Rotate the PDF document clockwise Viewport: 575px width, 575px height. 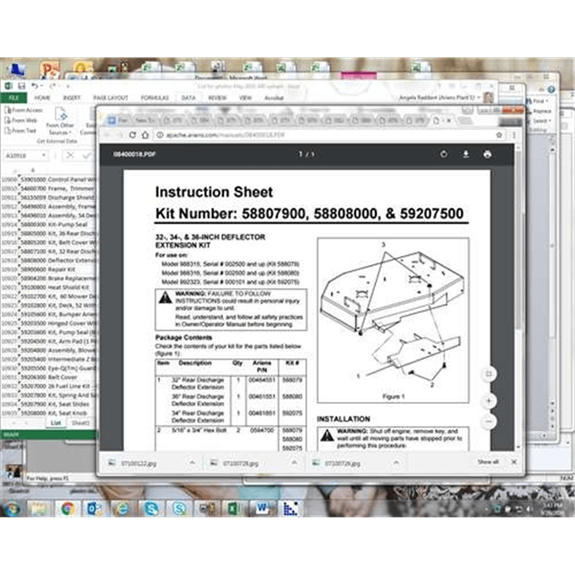click(x=444, y=154)
